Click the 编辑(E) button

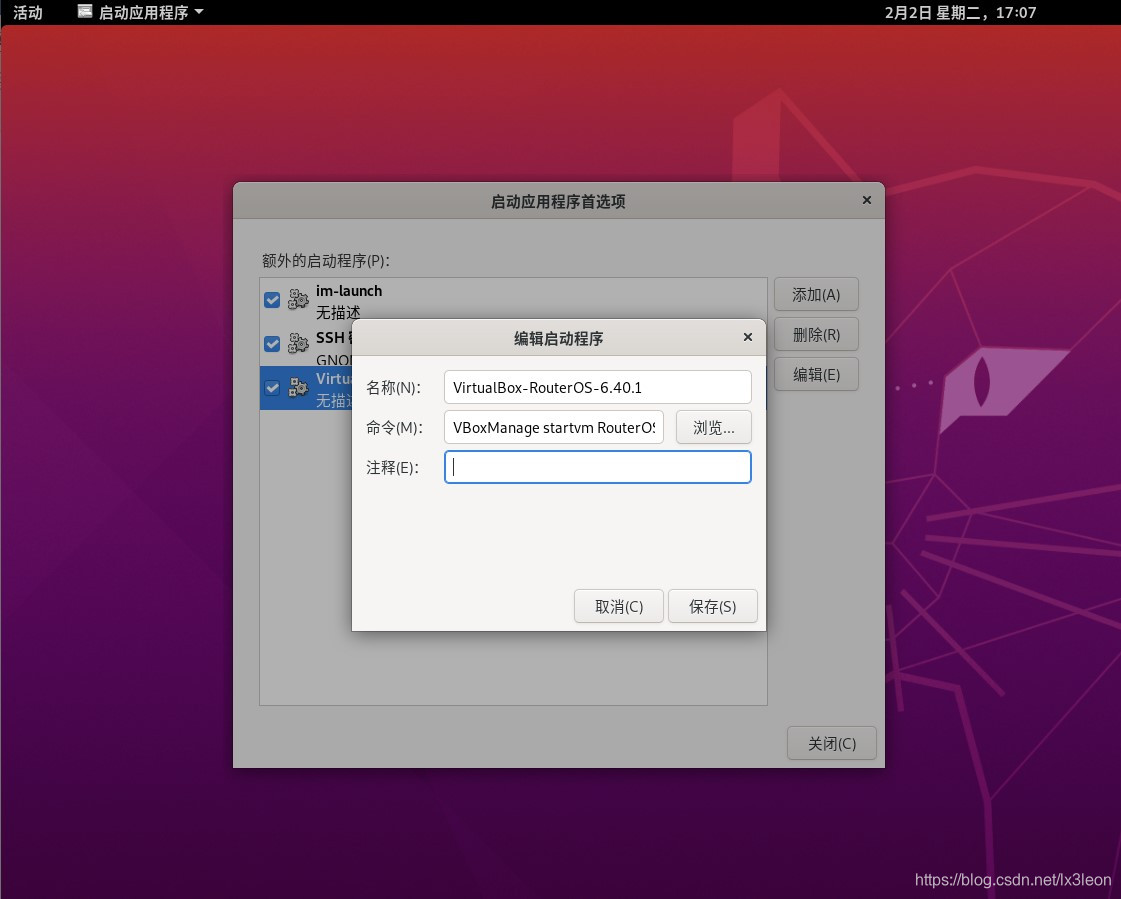point(816,375)
